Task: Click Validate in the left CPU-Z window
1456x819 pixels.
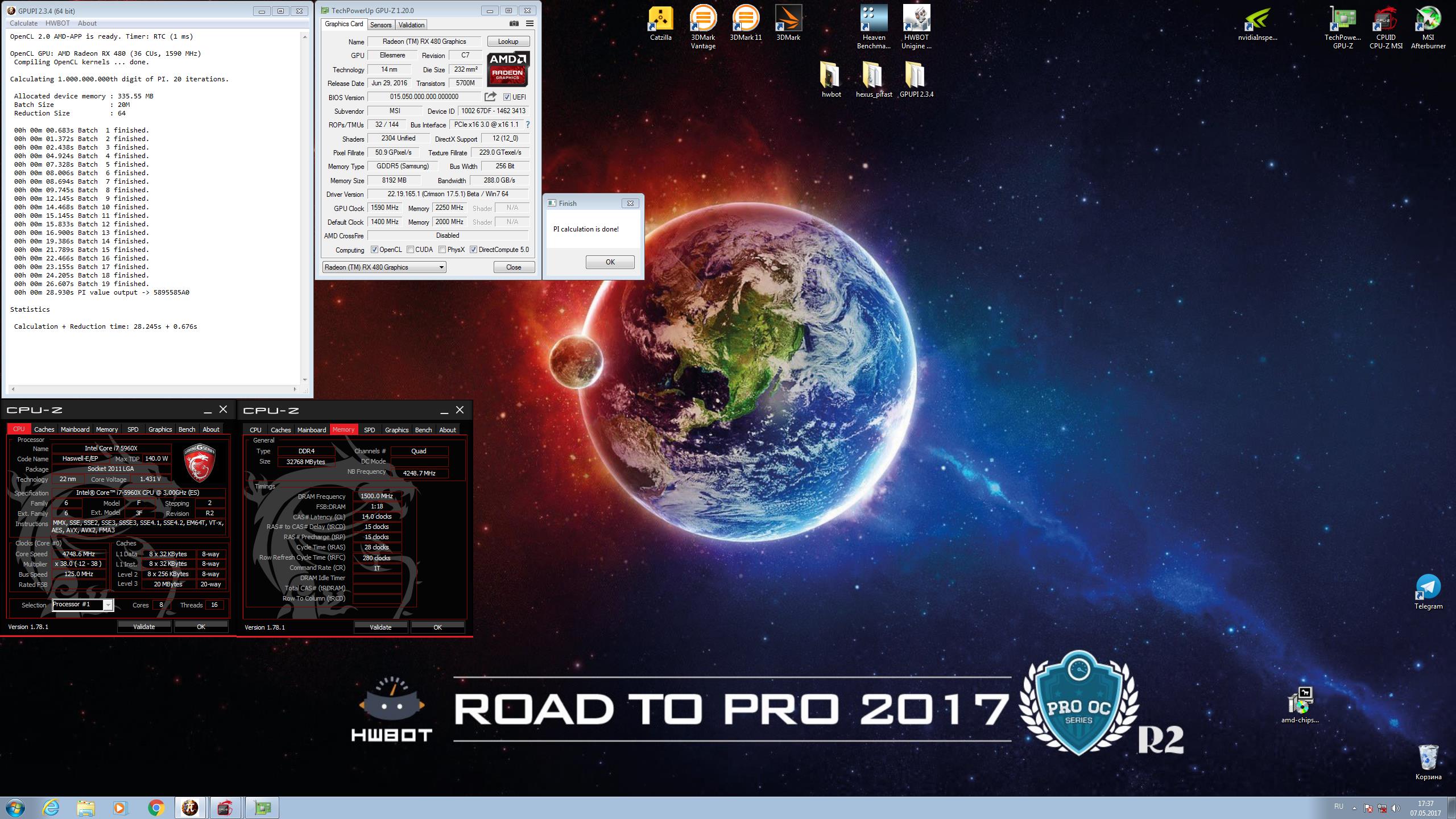Action: point(144,627)
